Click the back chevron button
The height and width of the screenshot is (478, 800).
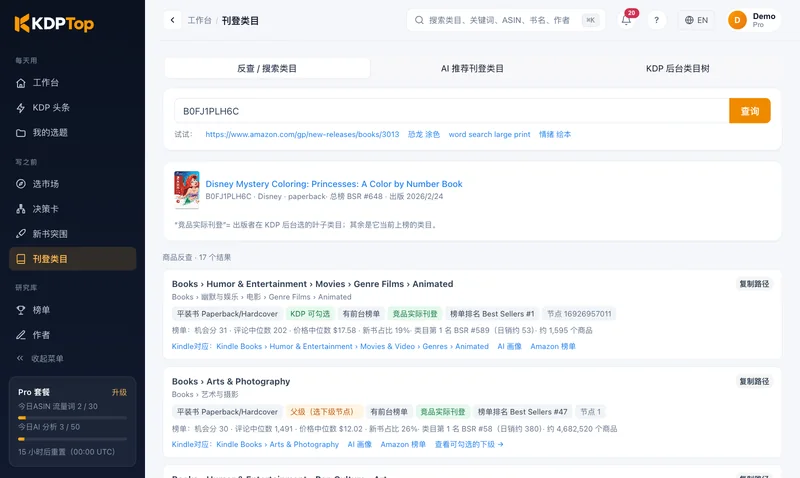coord(172,20)
